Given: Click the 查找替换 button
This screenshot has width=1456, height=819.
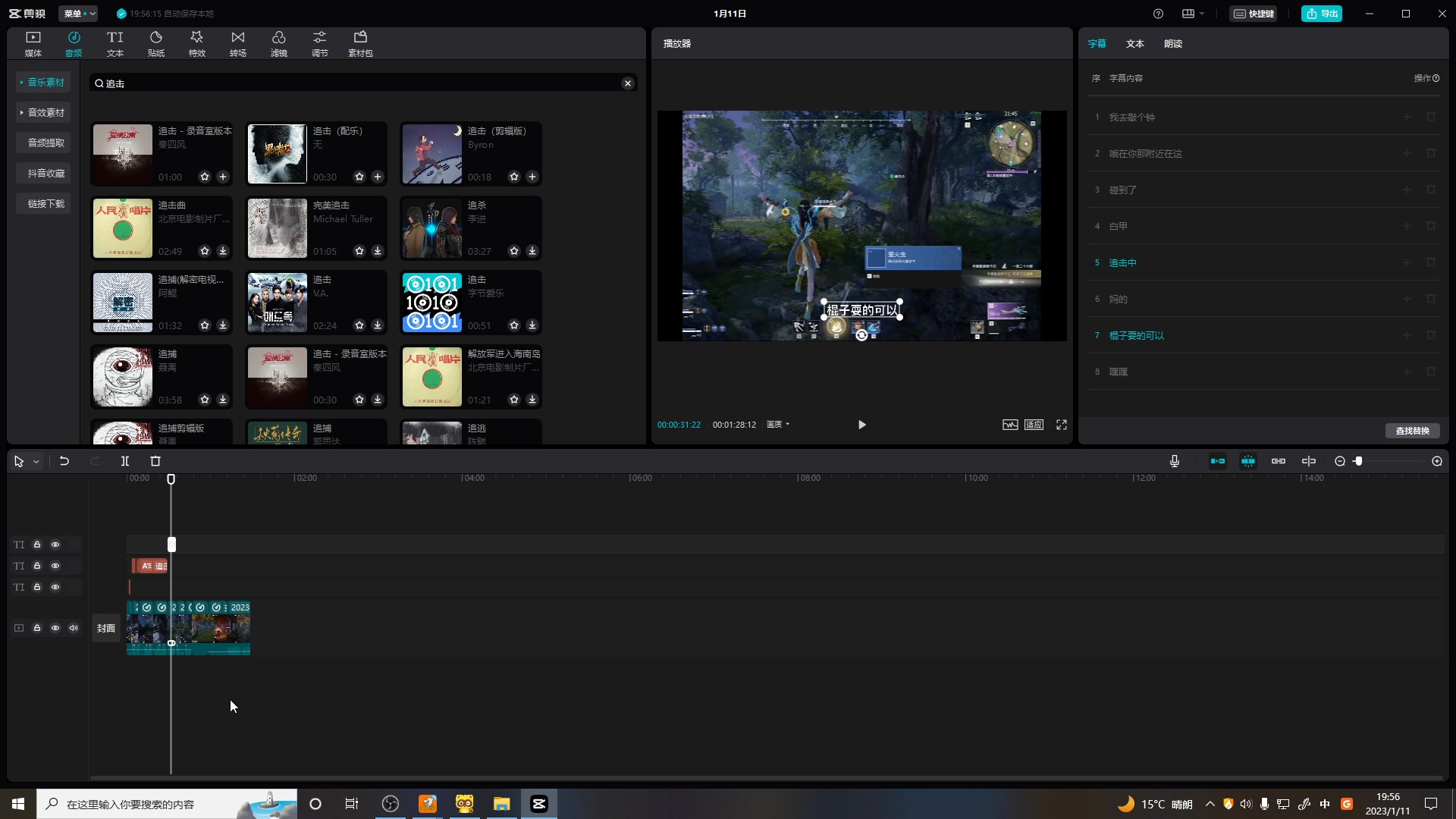Looking at the screenshot, I should 1412,431.
